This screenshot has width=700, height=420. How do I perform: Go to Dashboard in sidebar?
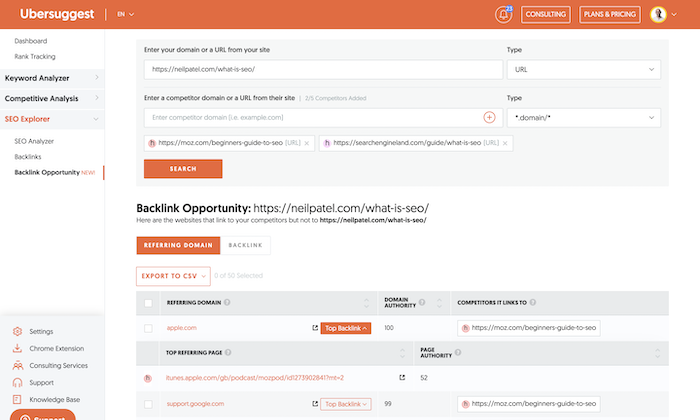(x=30, y=41)
